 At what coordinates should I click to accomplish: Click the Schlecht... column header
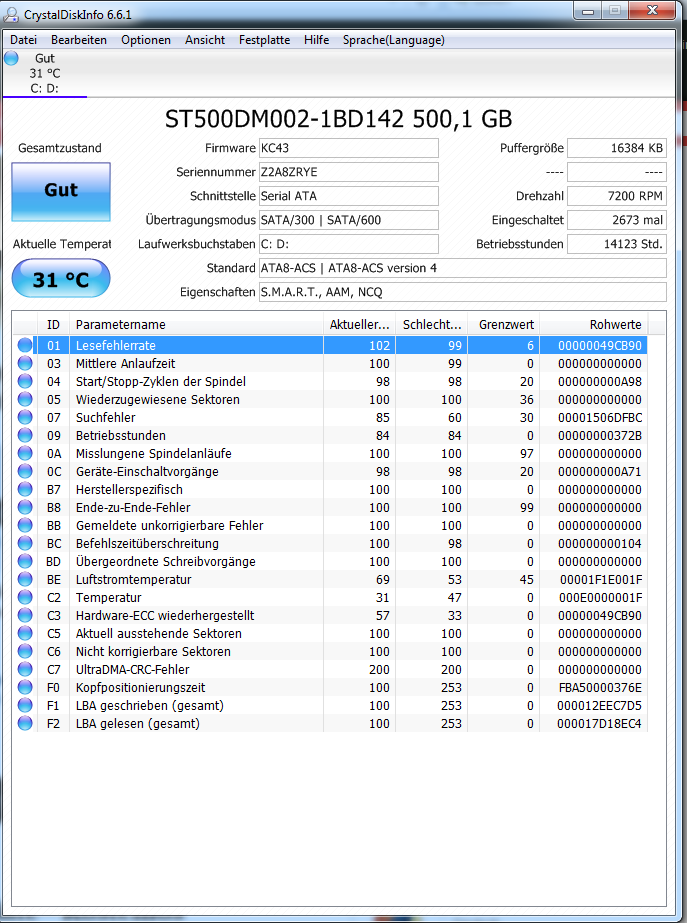[432, 324]
